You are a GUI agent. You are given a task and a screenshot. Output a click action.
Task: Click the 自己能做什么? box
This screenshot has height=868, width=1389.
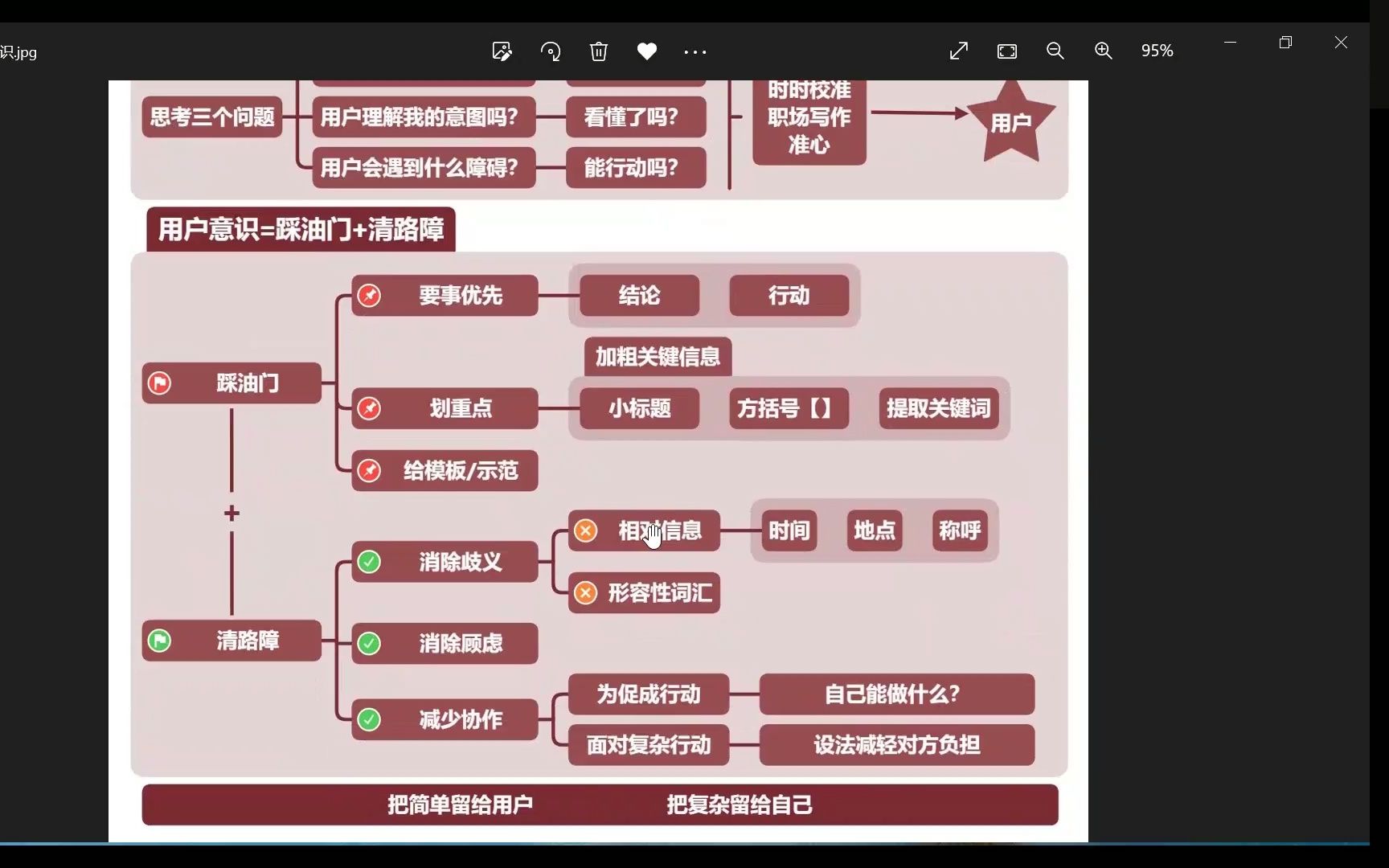click(896, 694)
